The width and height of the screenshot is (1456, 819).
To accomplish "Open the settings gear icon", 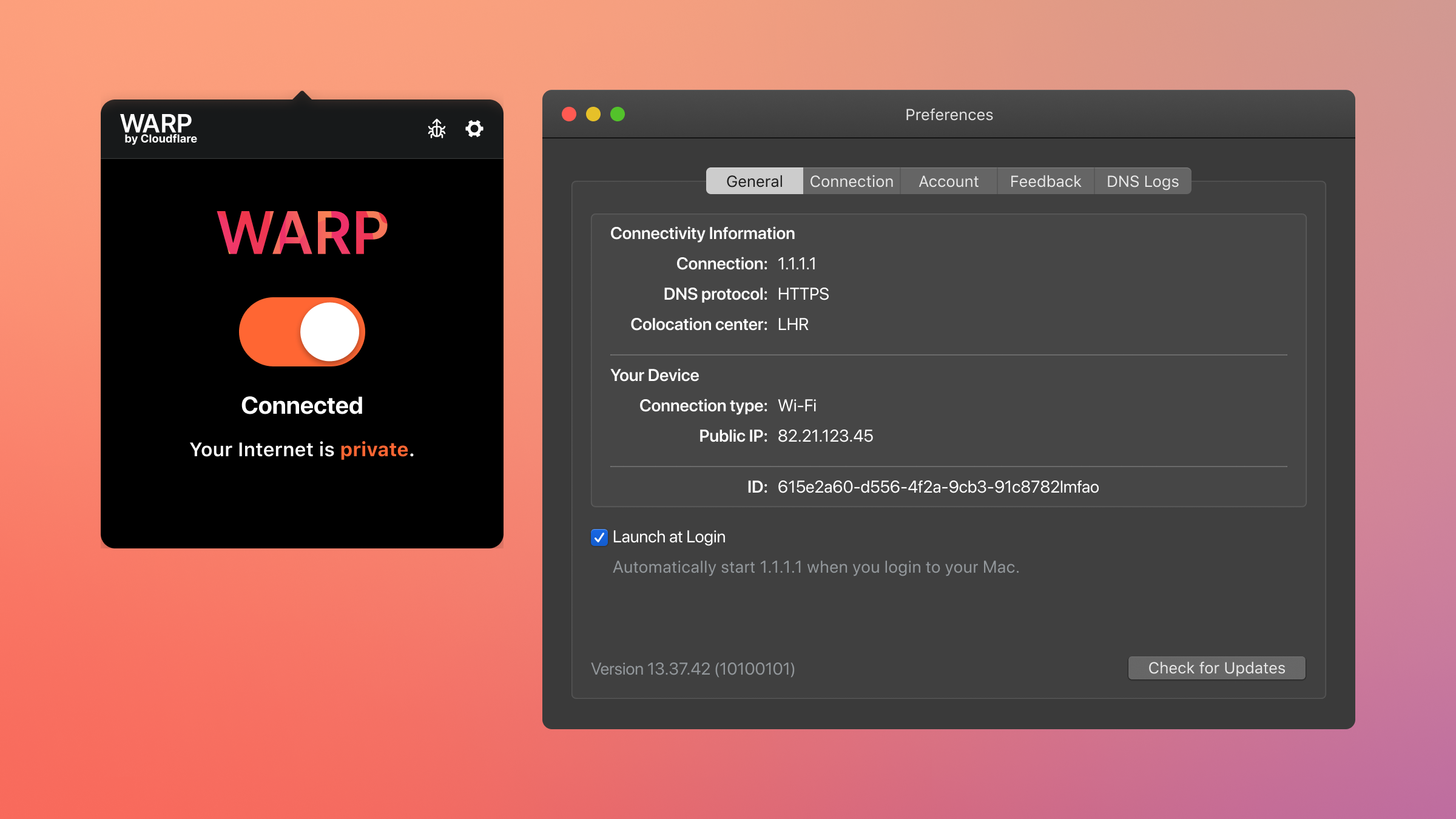I will pos(474,129).
